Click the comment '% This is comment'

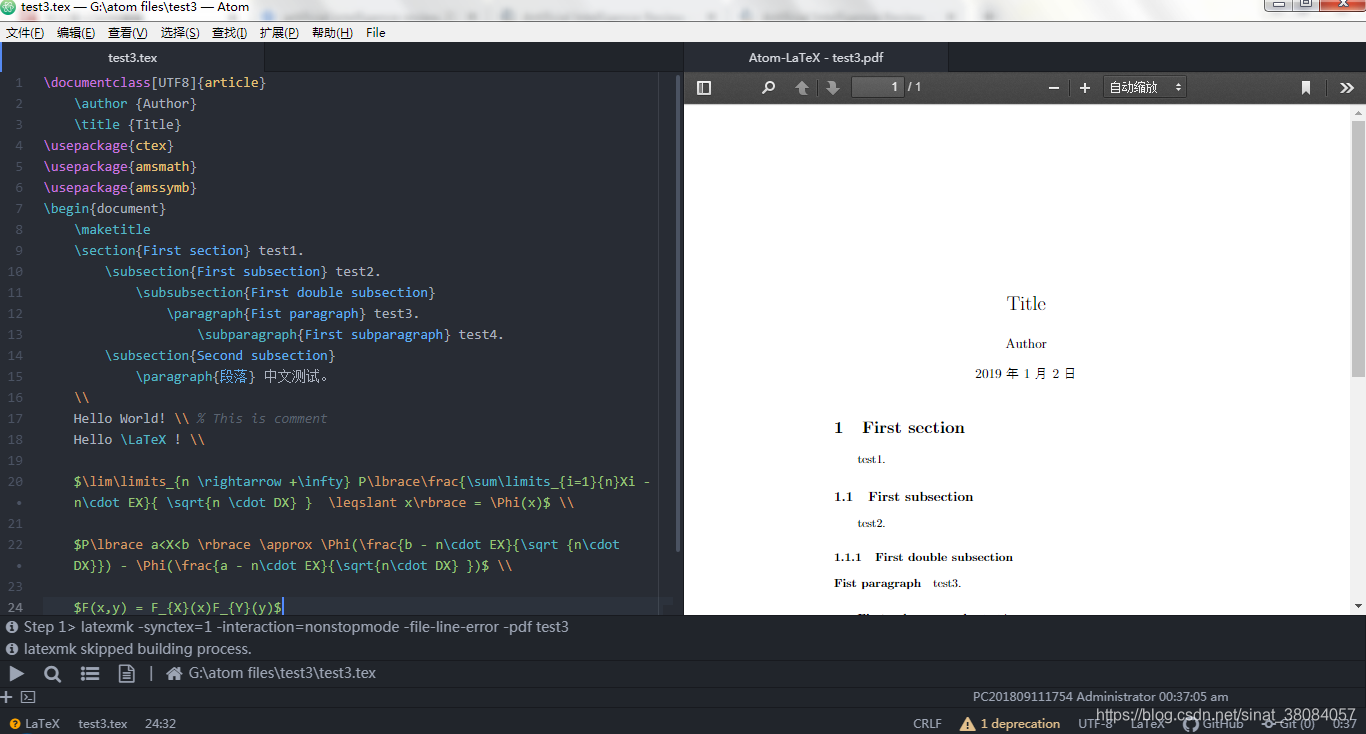(262, 419)
